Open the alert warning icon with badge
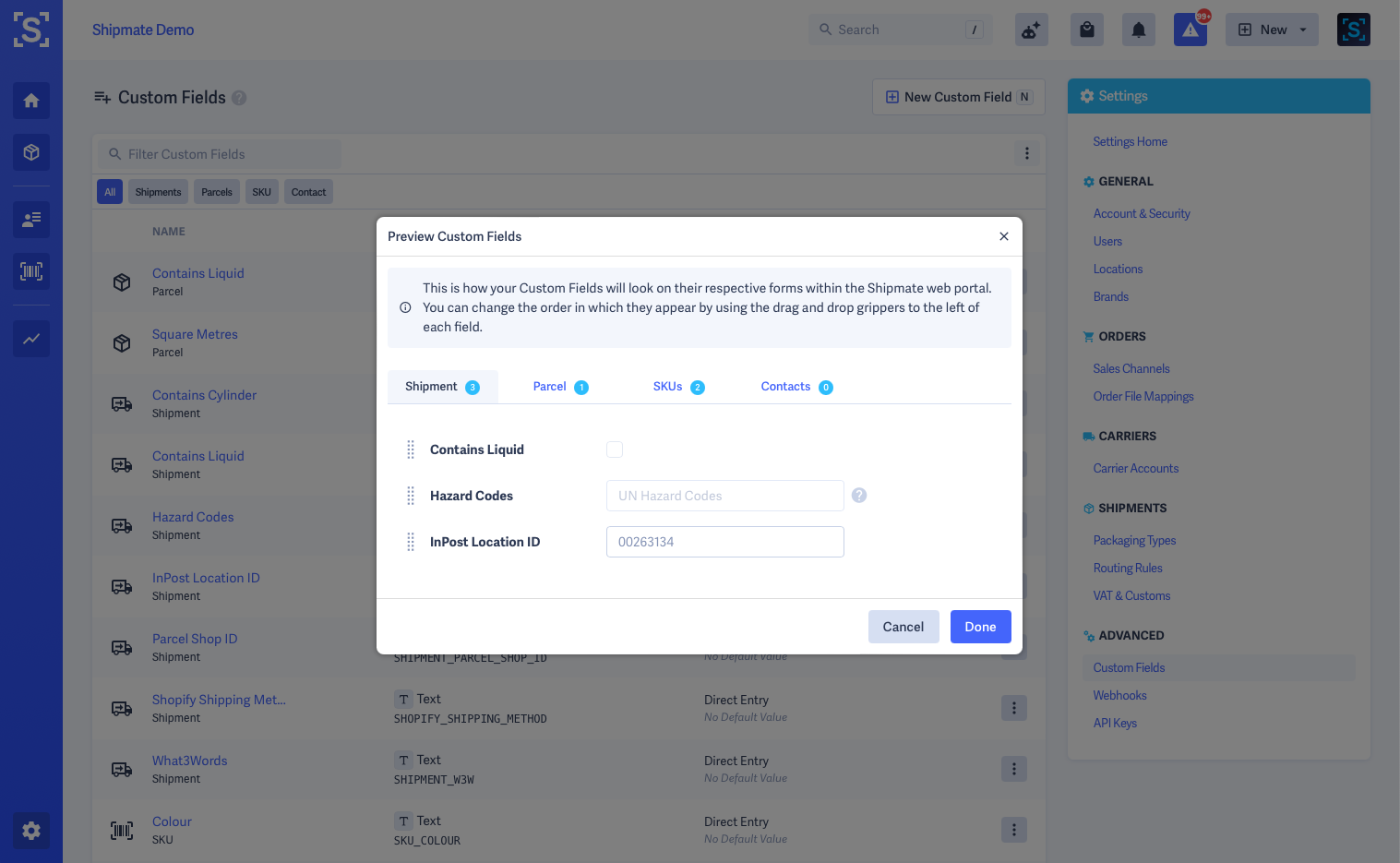 (x=1191, y=30)
